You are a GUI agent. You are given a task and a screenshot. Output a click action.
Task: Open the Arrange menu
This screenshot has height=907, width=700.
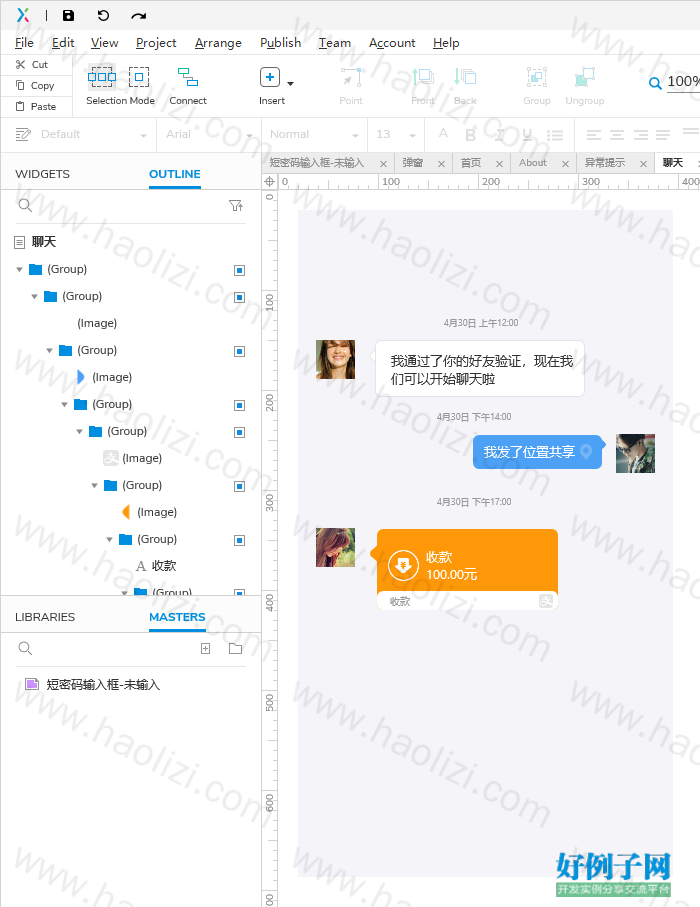point(218,43)
